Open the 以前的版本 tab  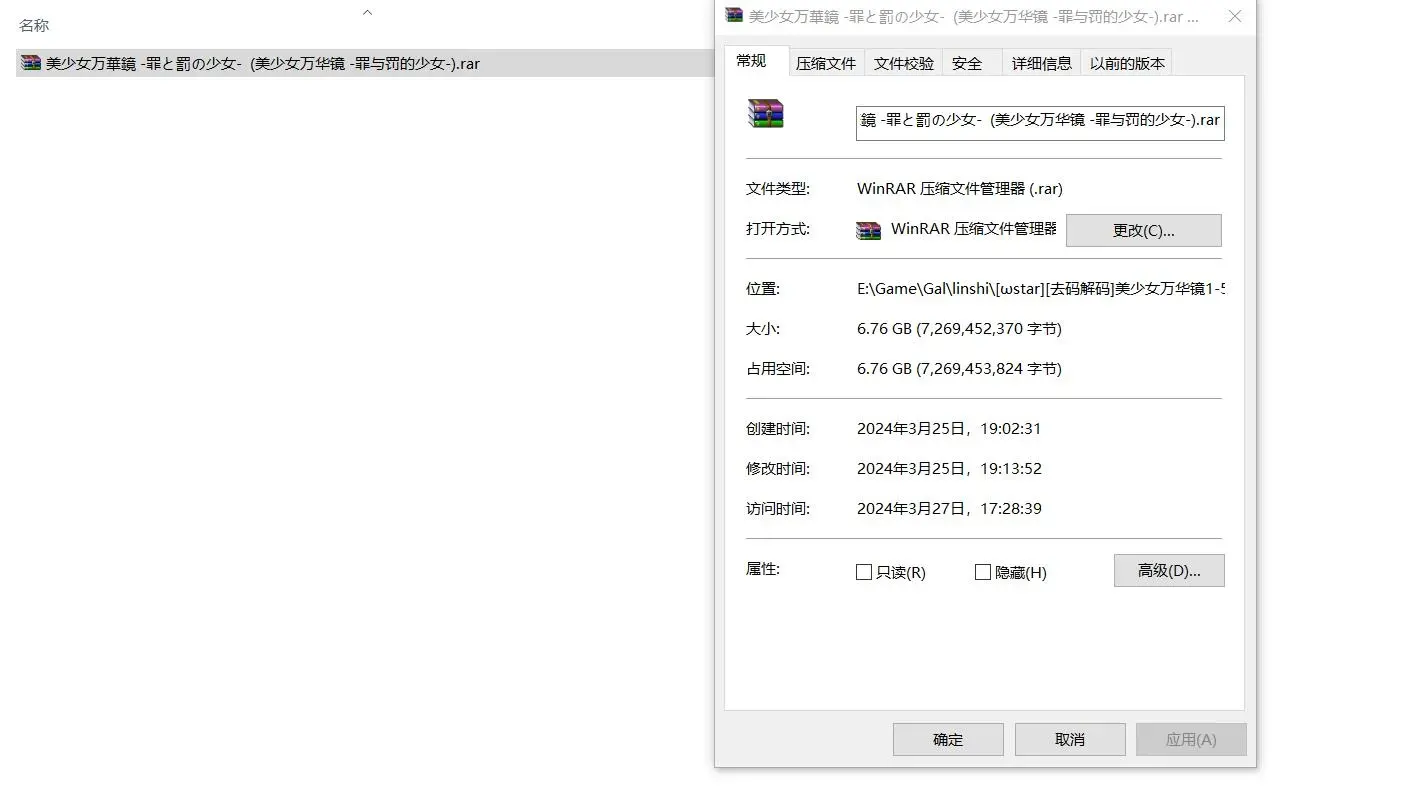pyautogui.click(x=1127, y=63)
